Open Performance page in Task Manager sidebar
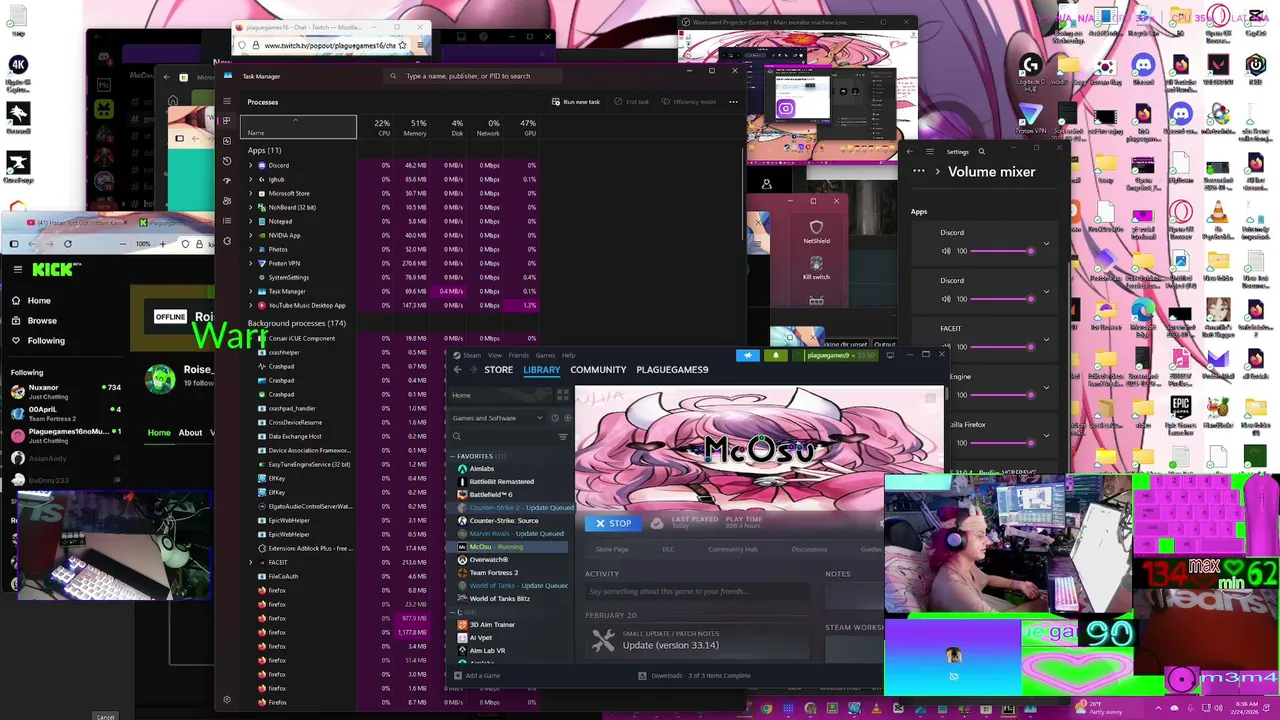 (x=227, y=141)
